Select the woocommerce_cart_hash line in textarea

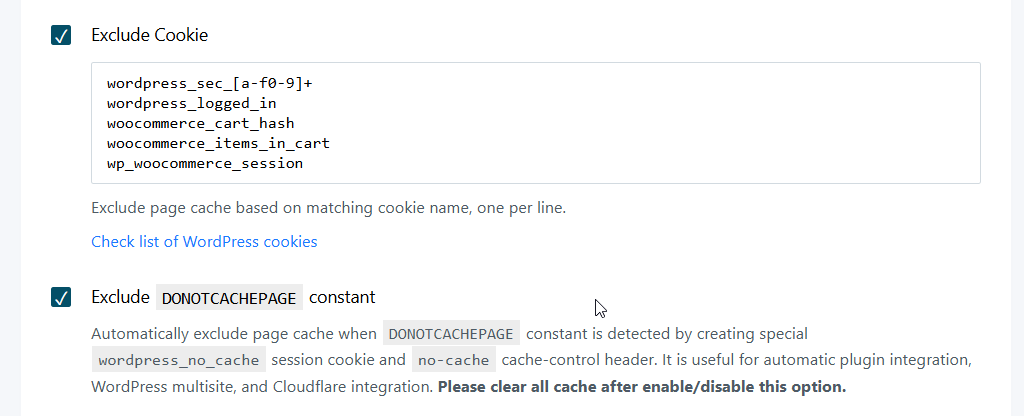point(200,123)
